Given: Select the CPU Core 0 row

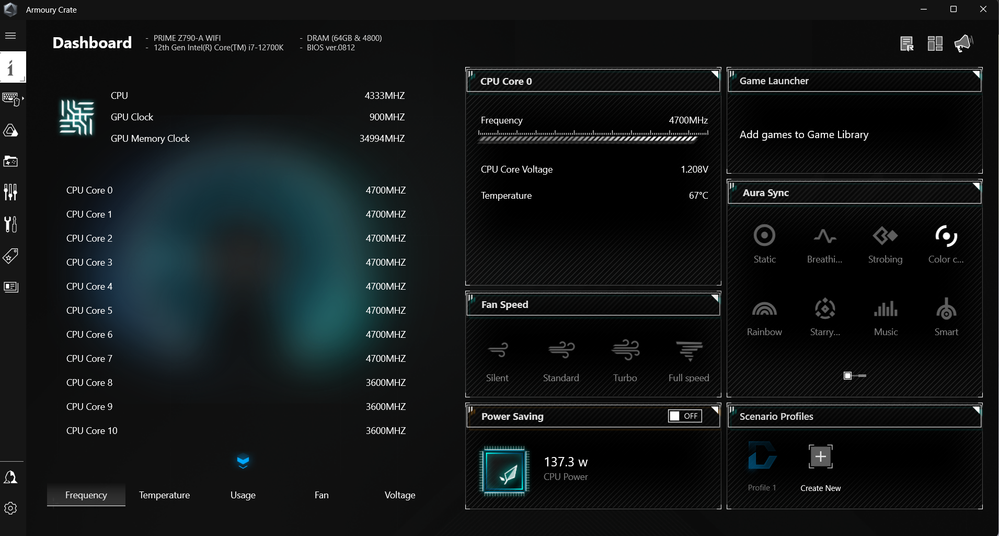Looking at the screenshot, I should click(x=236, y=191).
